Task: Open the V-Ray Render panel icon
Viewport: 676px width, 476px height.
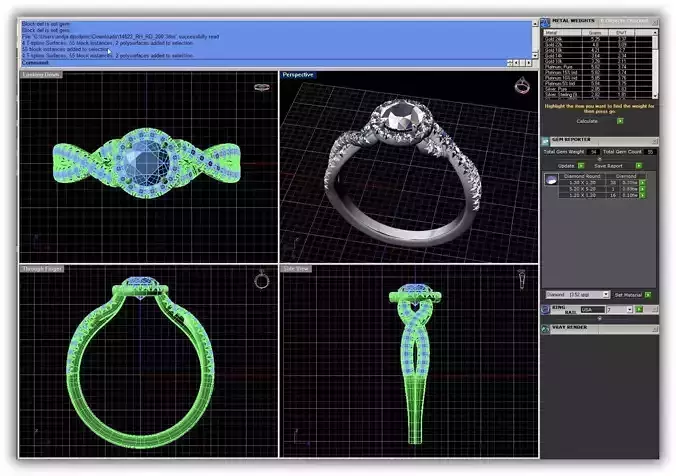Action: pos(545,329)
